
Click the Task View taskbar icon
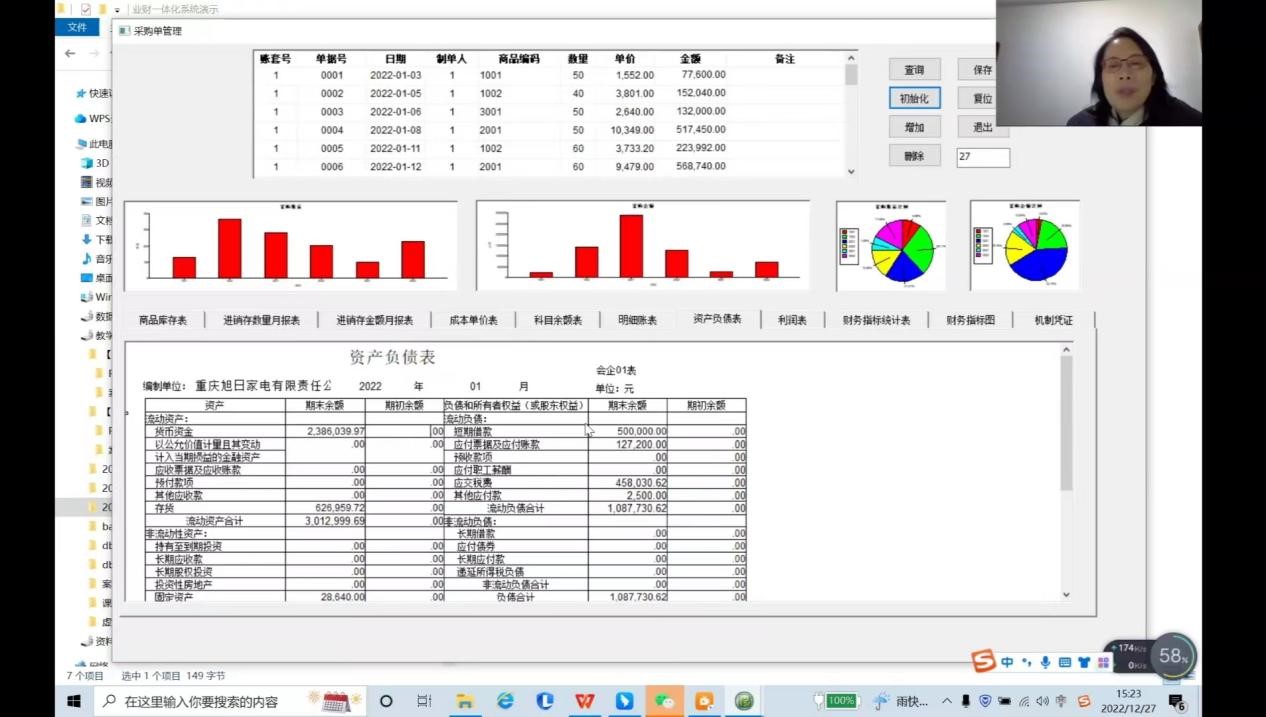424,701
